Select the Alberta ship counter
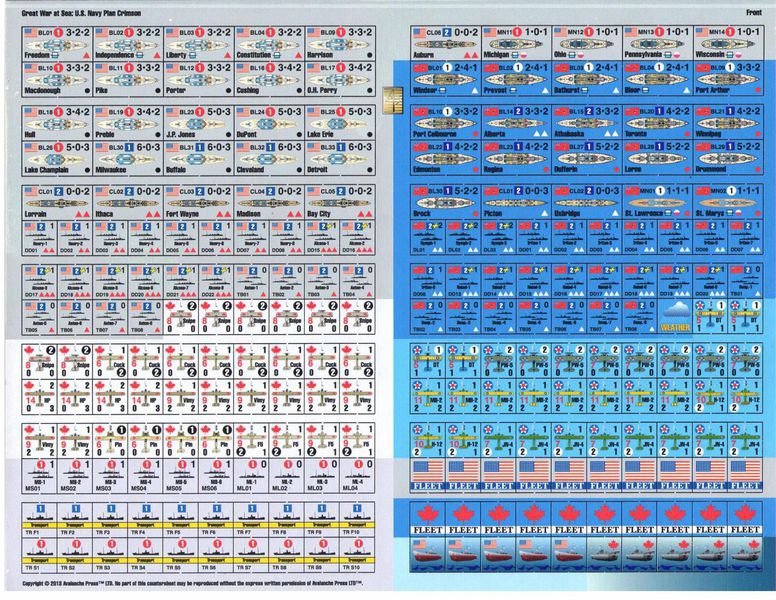 pyautogui.click(x=516, y=123)
